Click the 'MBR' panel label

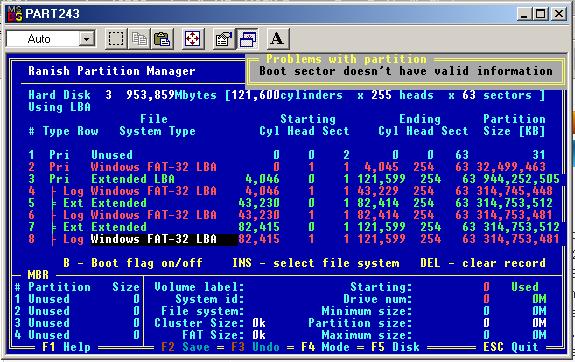pyautogui.click(x=38, y=275)
